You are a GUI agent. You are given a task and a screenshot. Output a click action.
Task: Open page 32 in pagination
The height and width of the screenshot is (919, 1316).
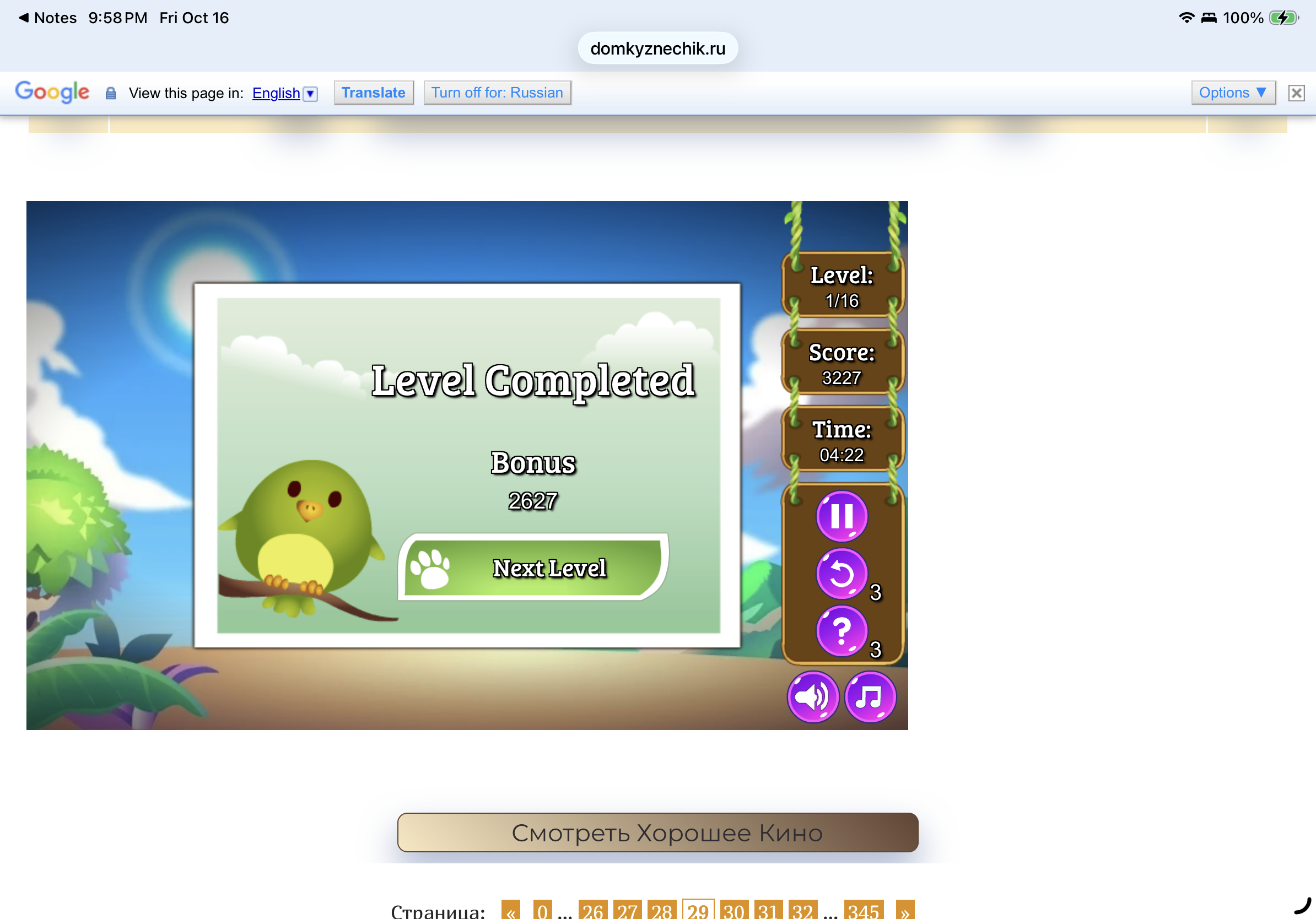click(802, 910)
